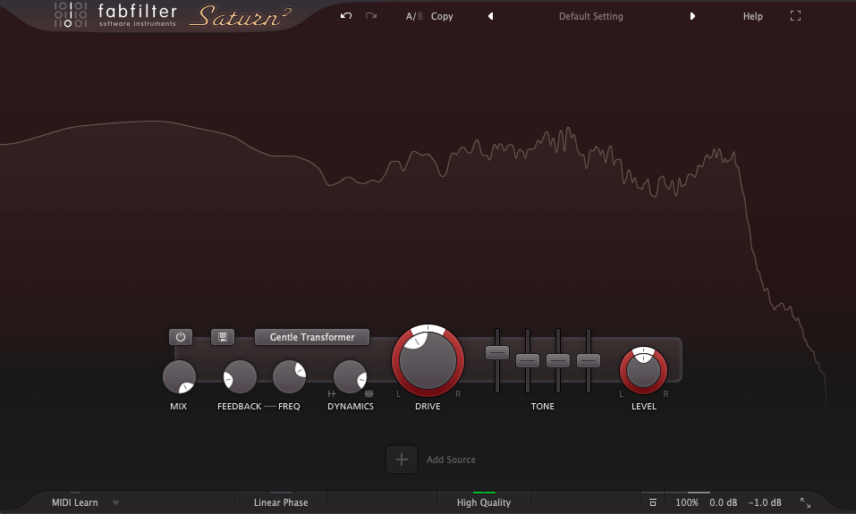Toggle High Quality mode

pyautogui.click(x=484, y=503)
